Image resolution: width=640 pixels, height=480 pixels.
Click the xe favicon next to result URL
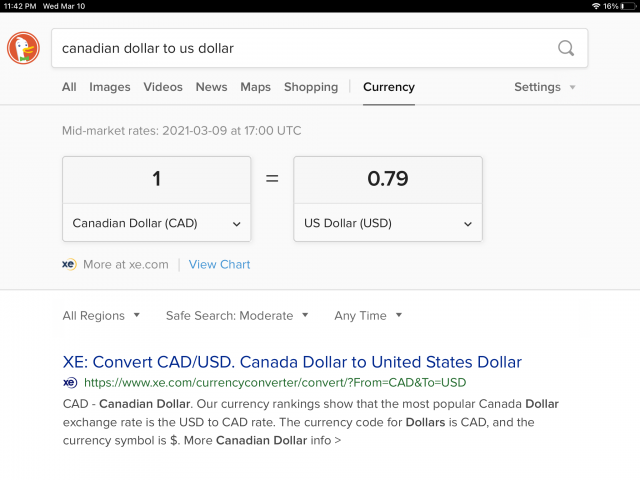70,382
